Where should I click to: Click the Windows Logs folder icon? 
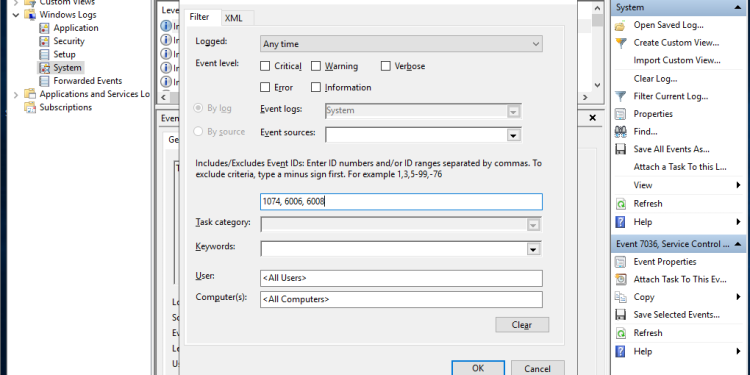pyautogui.click(x=30, y=15)
